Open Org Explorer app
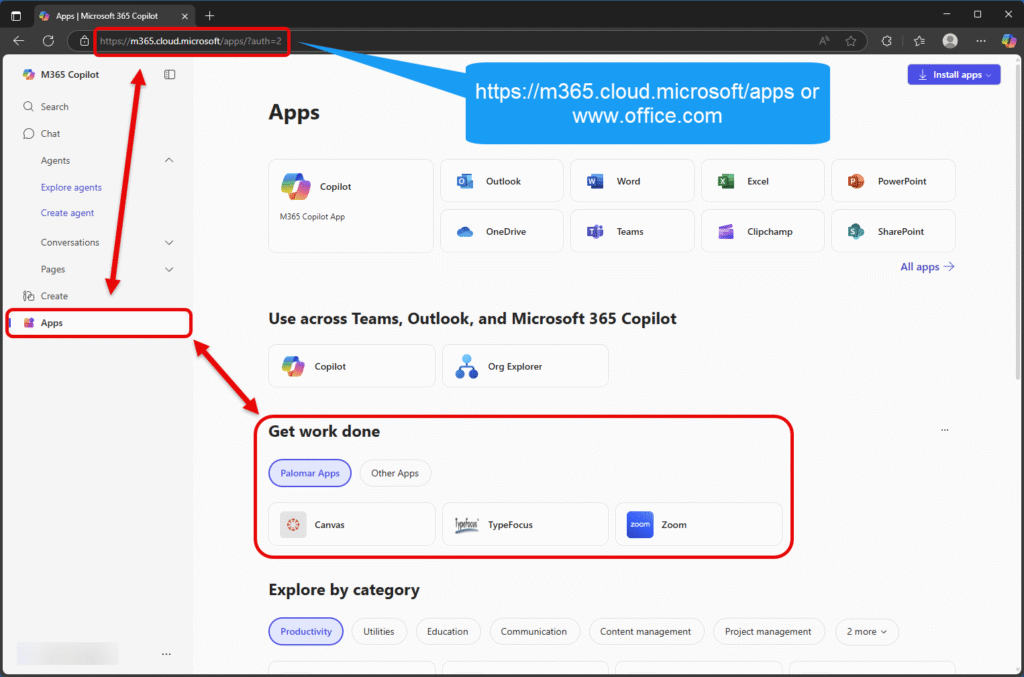 click(525, 366)
